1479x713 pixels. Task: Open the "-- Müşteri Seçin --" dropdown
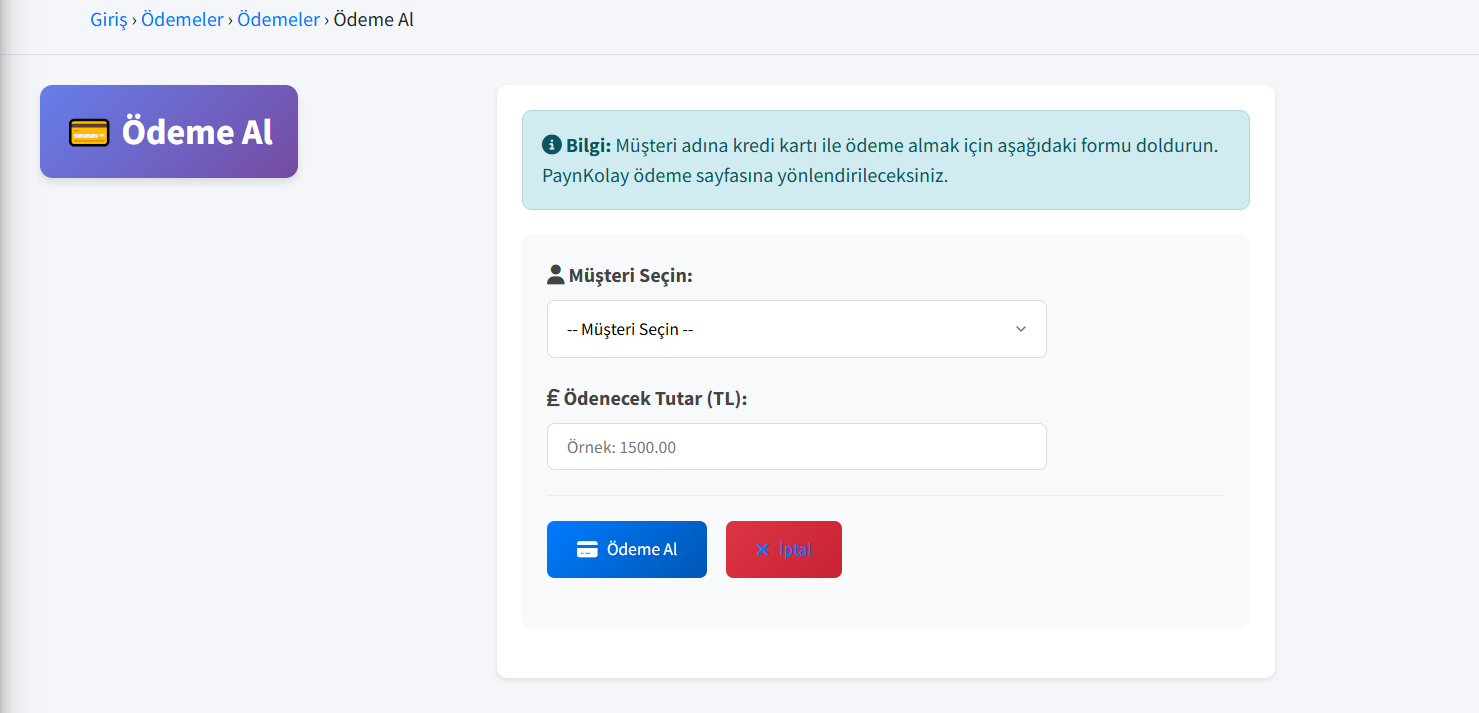click(x=780, y=329)
